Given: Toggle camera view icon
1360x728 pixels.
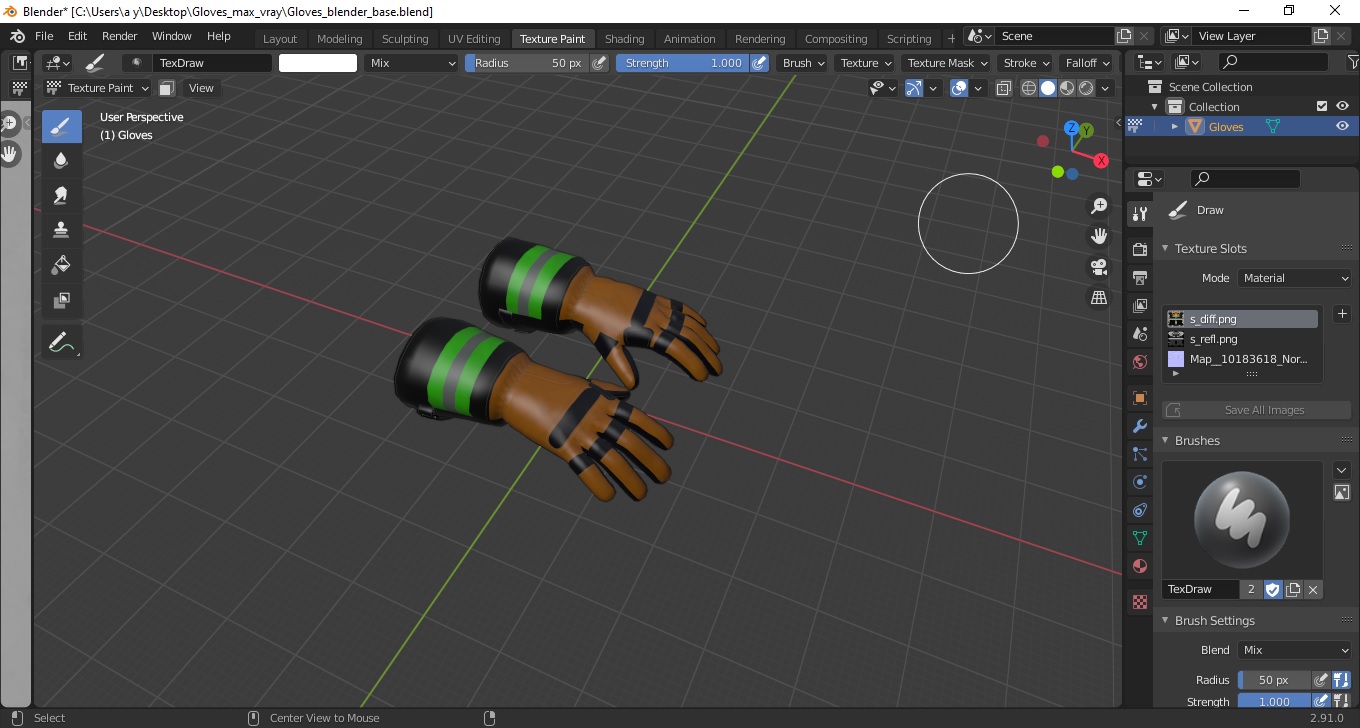Looking at the screenshot, I should (x=1099, y=267).
